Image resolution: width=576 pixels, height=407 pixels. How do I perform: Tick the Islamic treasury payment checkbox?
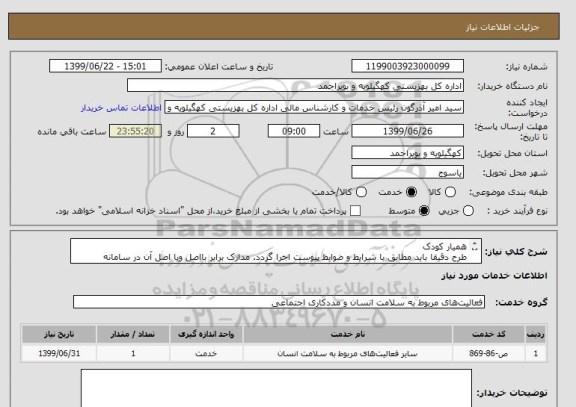point(355,211)
